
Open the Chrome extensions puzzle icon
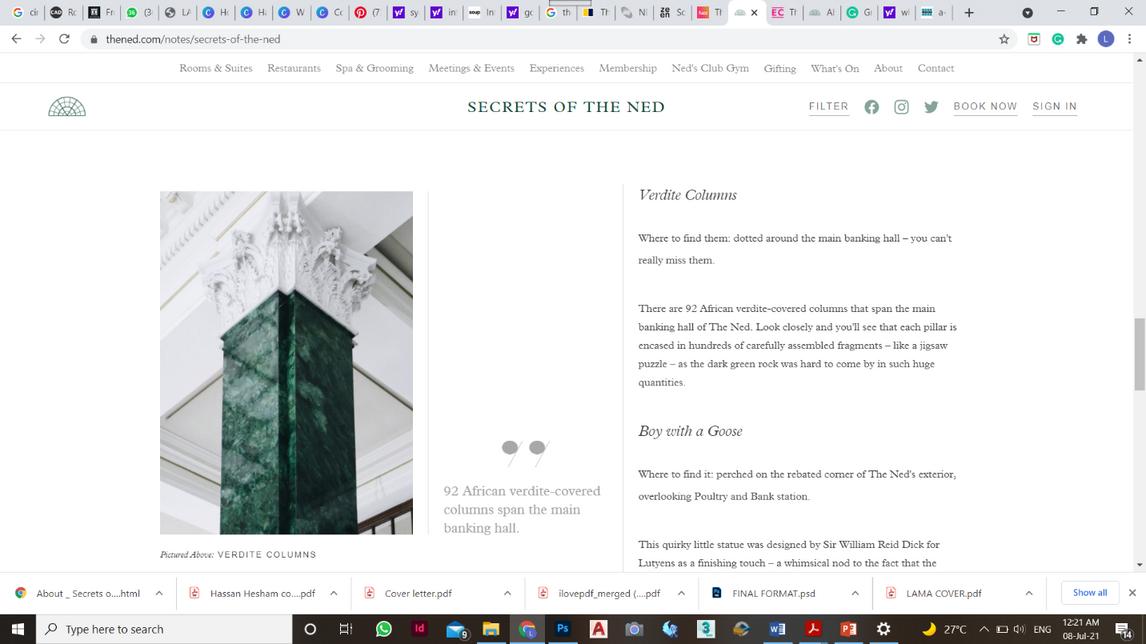pos(1082,39)
